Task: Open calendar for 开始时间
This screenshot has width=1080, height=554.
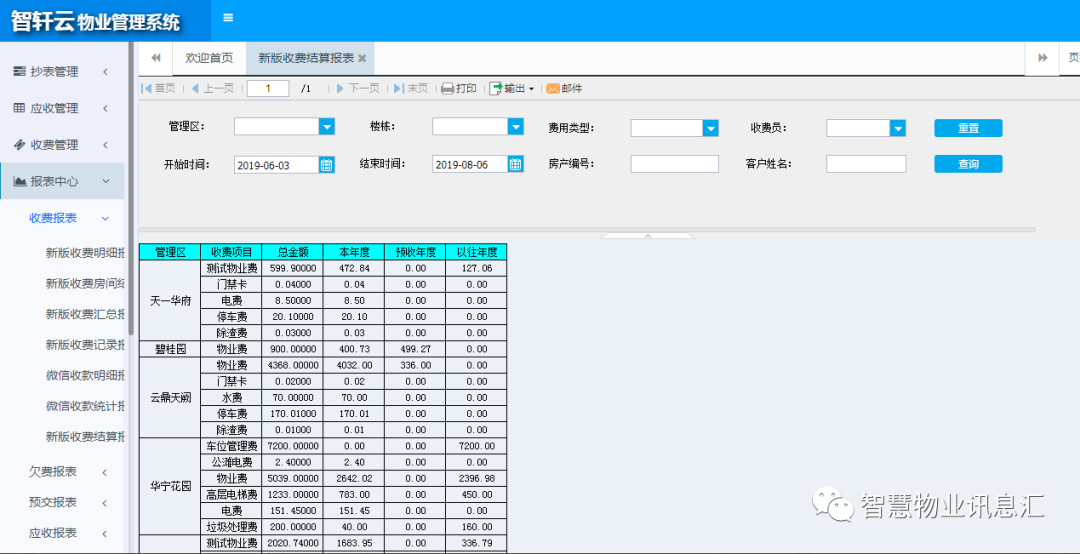Action: point(326,165)
